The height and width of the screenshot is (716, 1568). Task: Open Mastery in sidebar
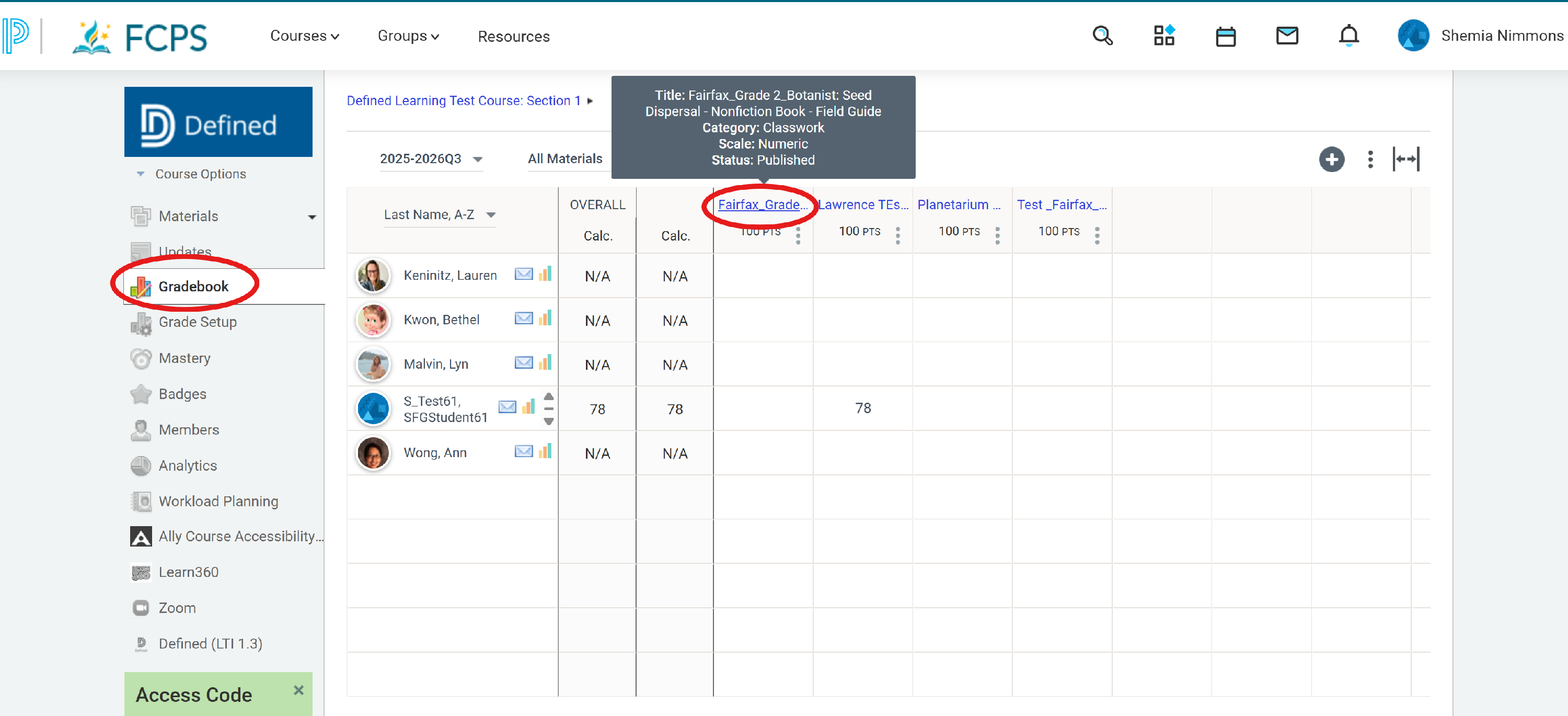pyautogui.click(x=184, y=358)
